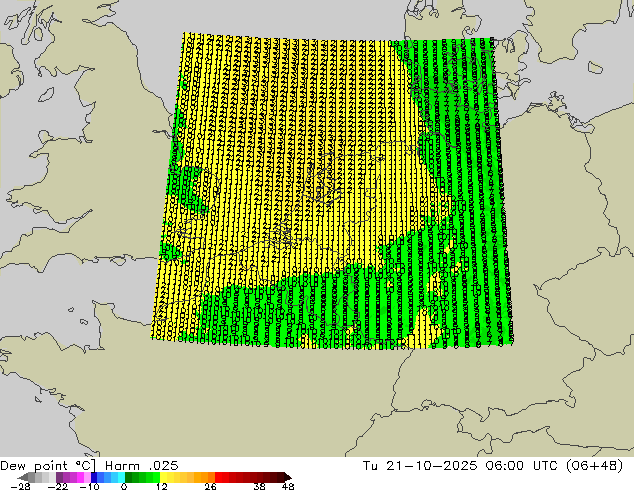Viewport: 634px width, 490px height.
Task: Pick the bright red legend swatch above 26
Action: (218, 477)
